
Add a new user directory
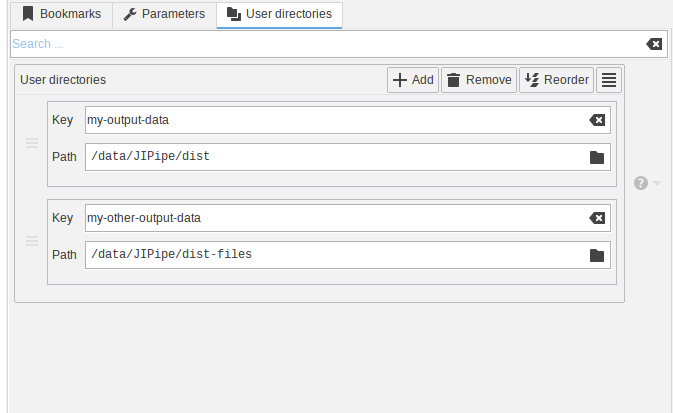(x=413, y=80)
